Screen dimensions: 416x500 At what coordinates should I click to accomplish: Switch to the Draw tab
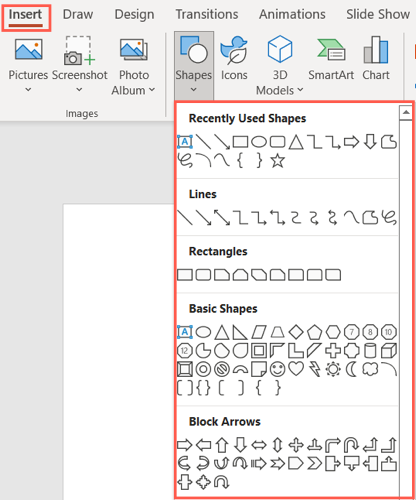click(x=78, y=14)
